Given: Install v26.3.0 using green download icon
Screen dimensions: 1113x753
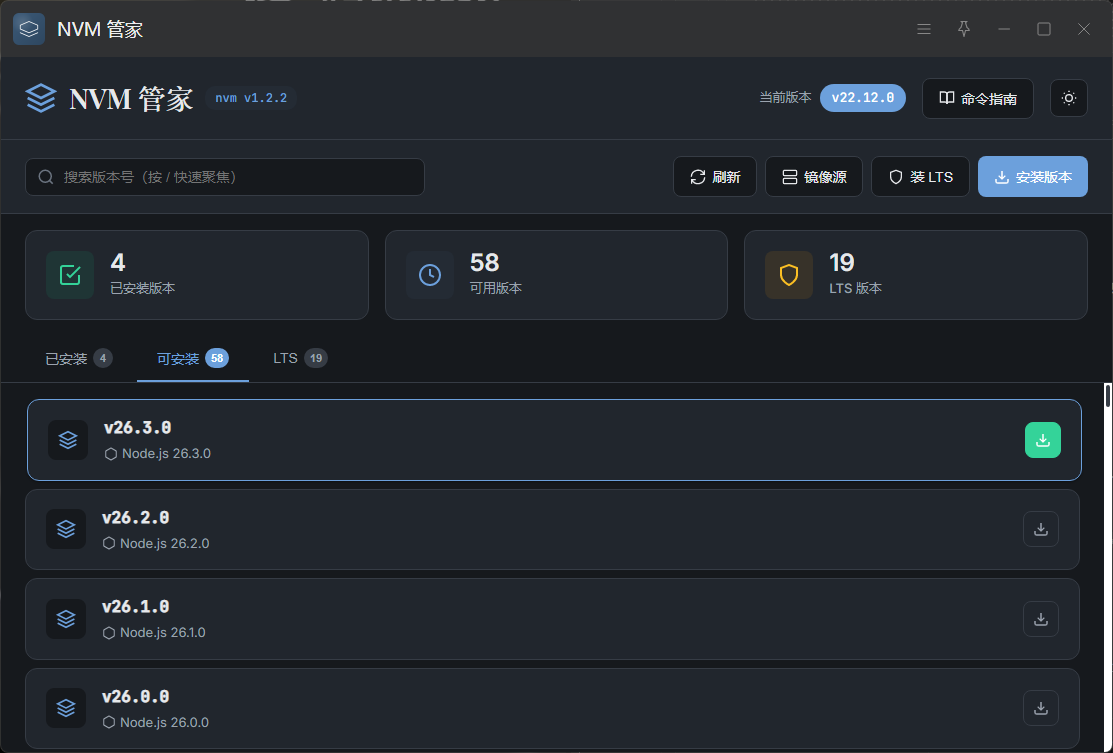Looking at the screenshot, I should click(1043, 440).
